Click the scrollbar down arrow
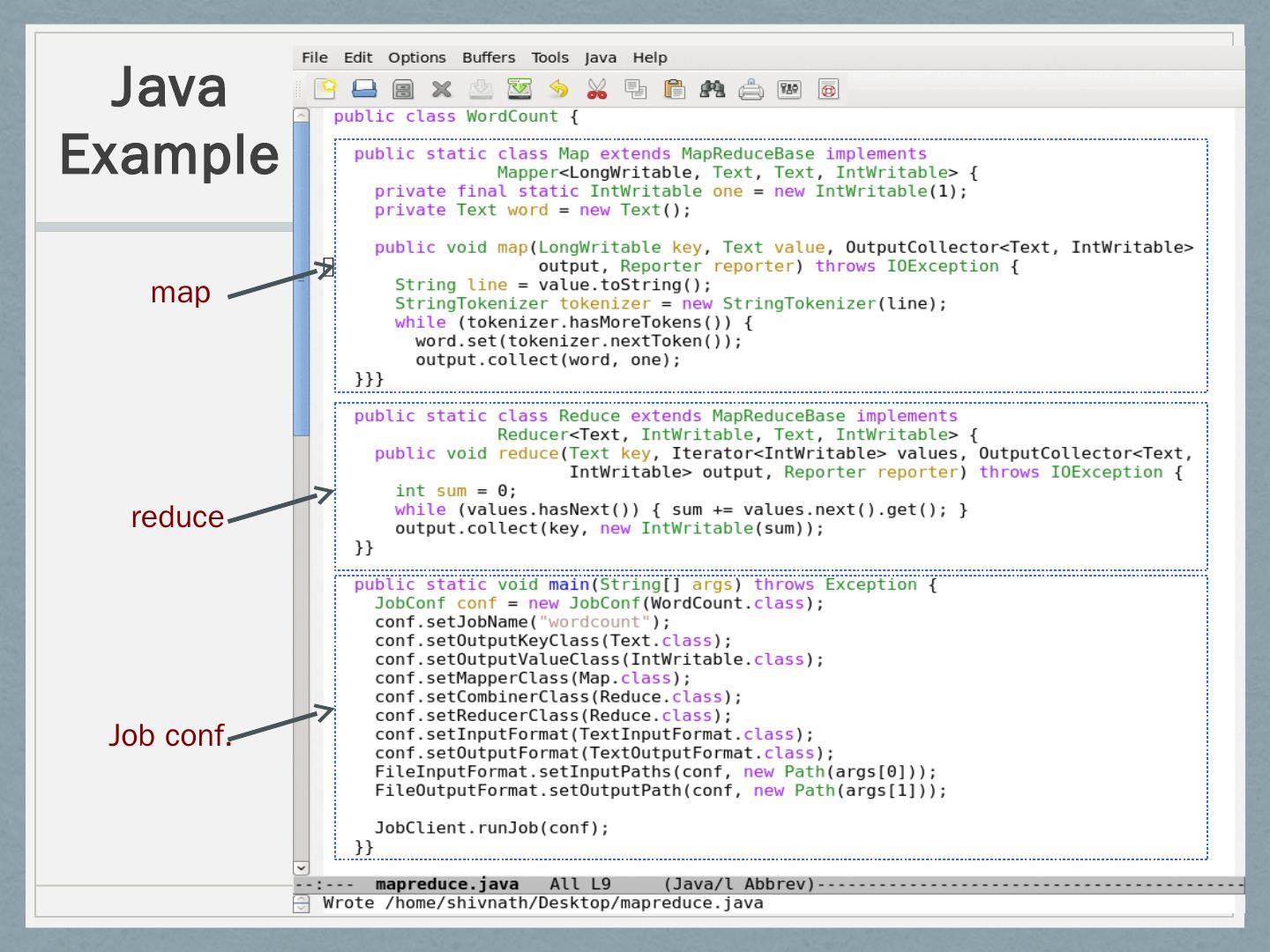The width and height of the screenshot is (1270, 952). pos(302,868)
